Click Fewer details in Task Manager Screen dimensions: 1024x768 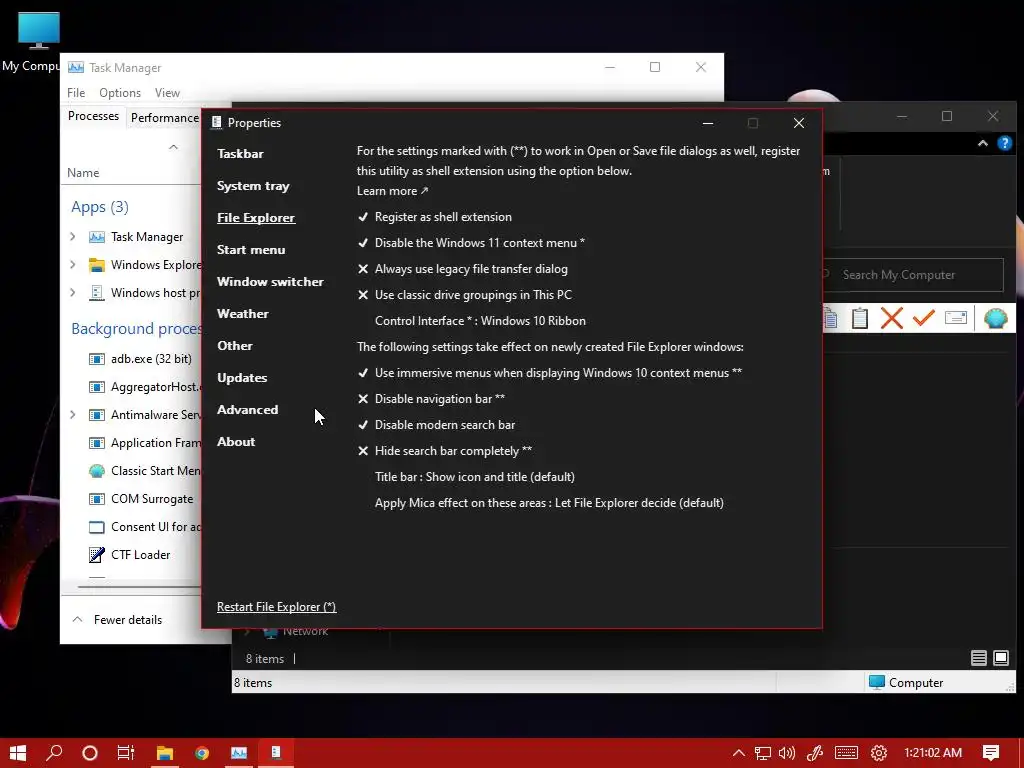[x=117, y=620]
